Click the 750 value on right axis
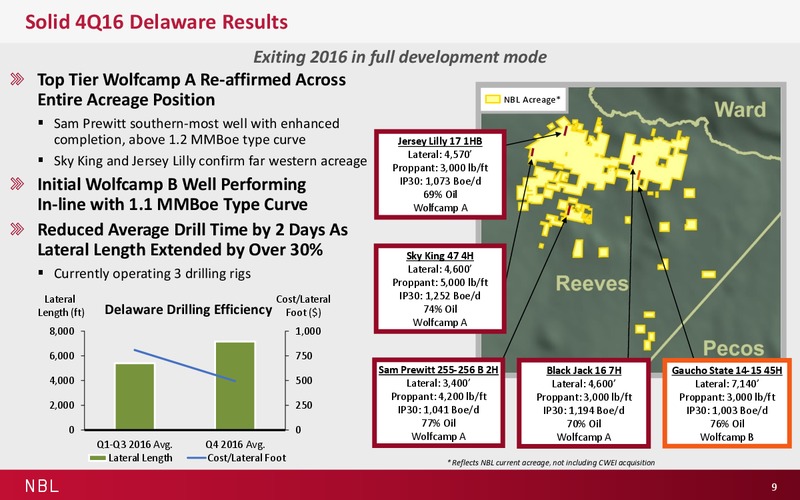800x500 pixels. [x=305, y=356]
